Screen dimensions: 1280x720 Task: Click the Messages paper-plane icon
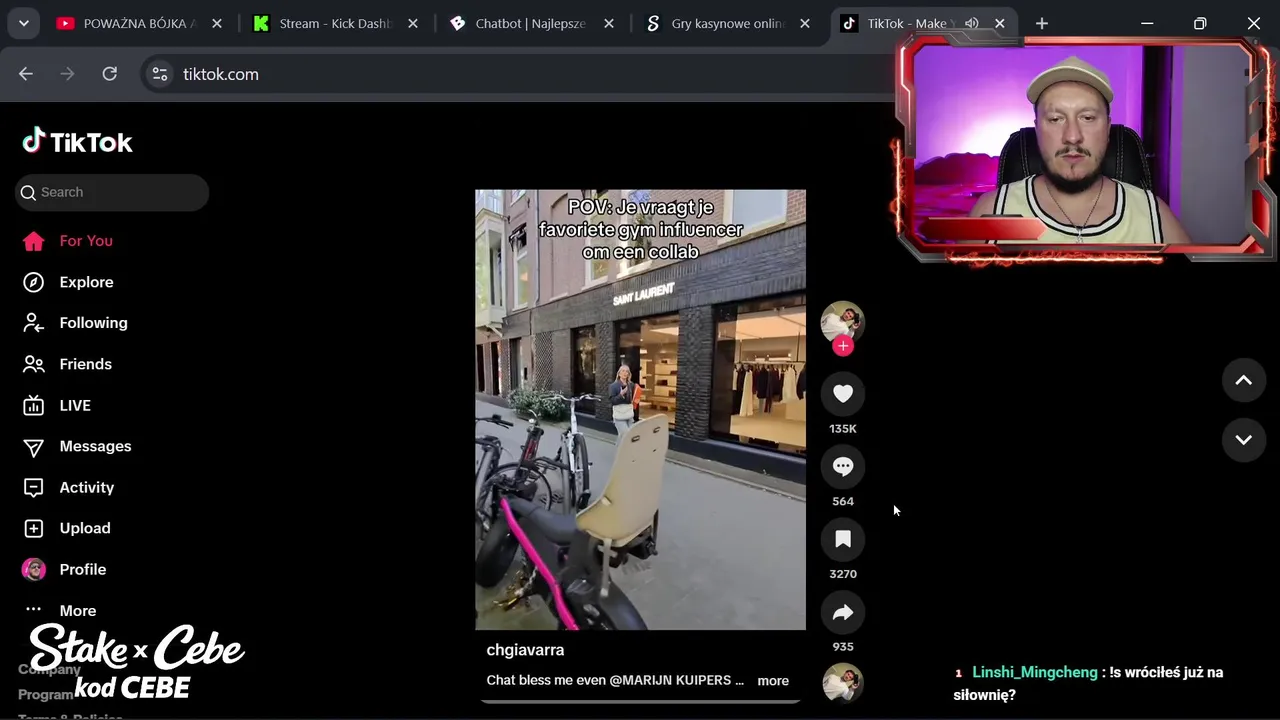pyautogui.click(x=34, y=446)
